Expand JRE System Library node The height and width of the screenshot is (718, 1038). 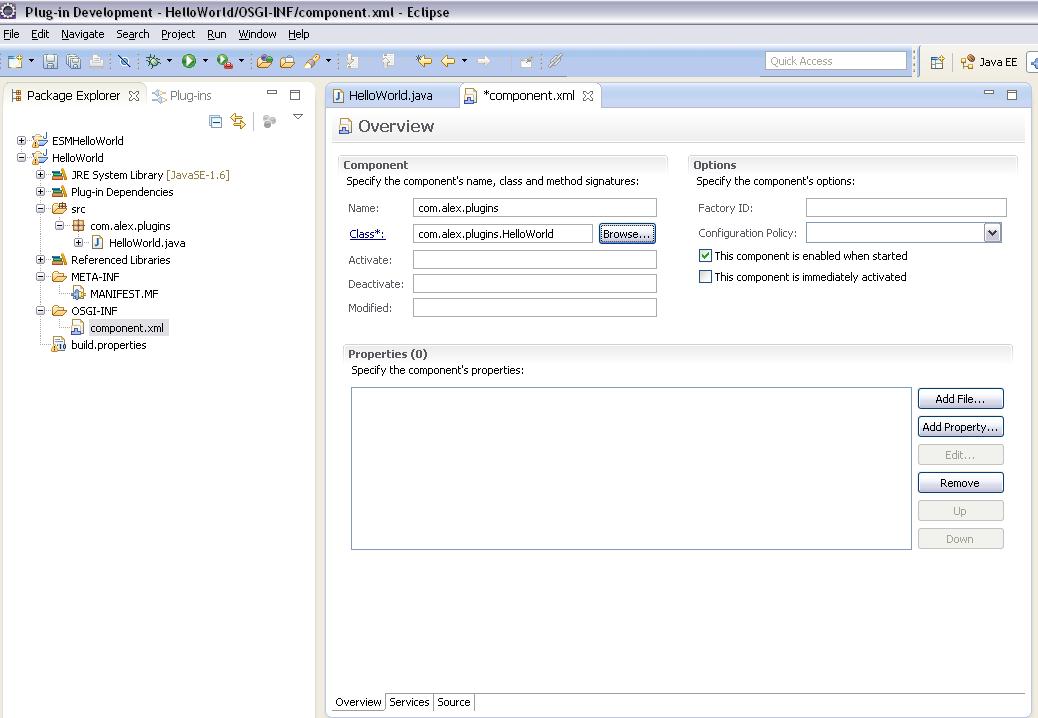pos(40,175)
